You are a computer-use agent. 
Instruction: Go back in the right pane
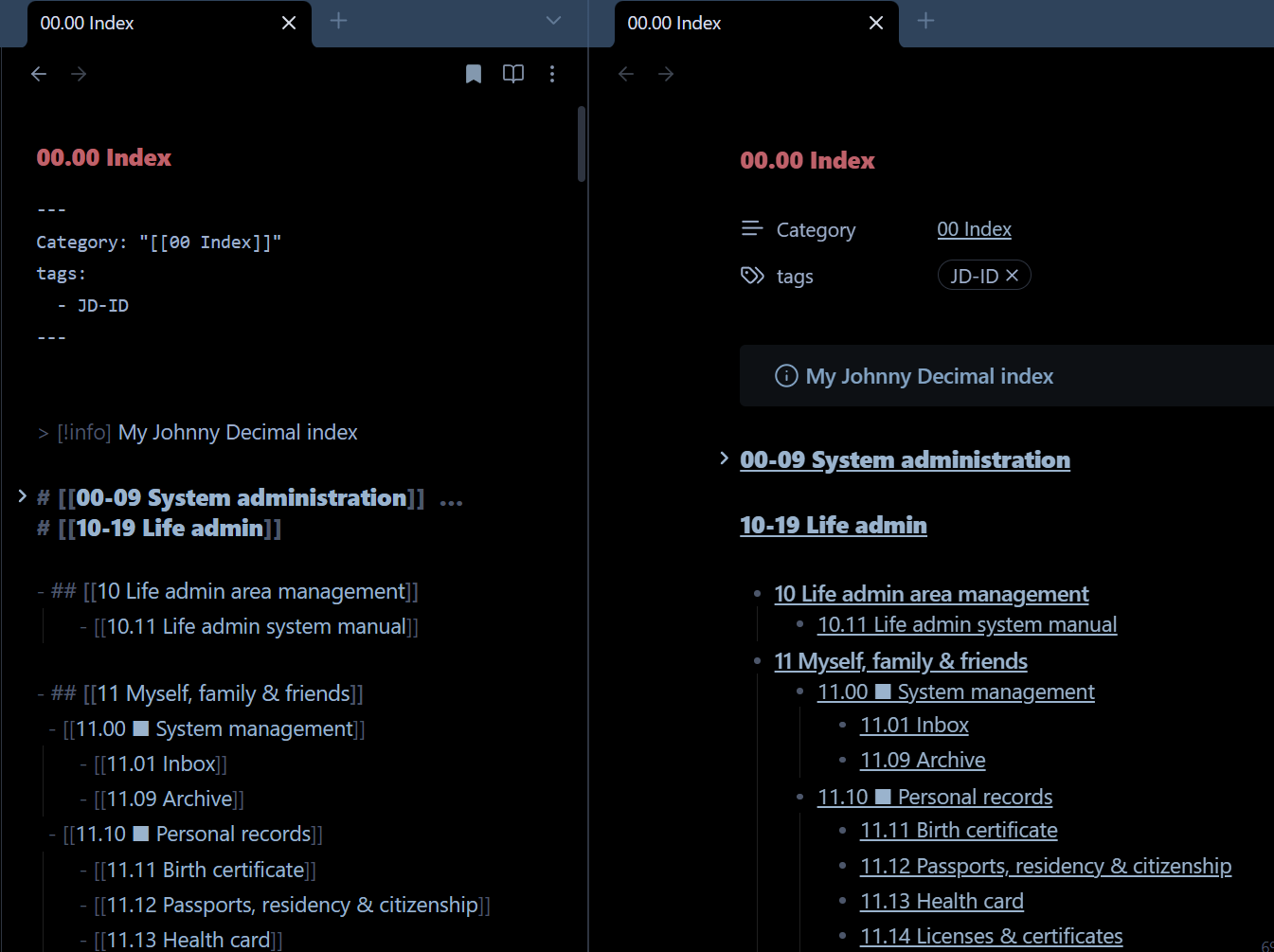pos(626,74)
